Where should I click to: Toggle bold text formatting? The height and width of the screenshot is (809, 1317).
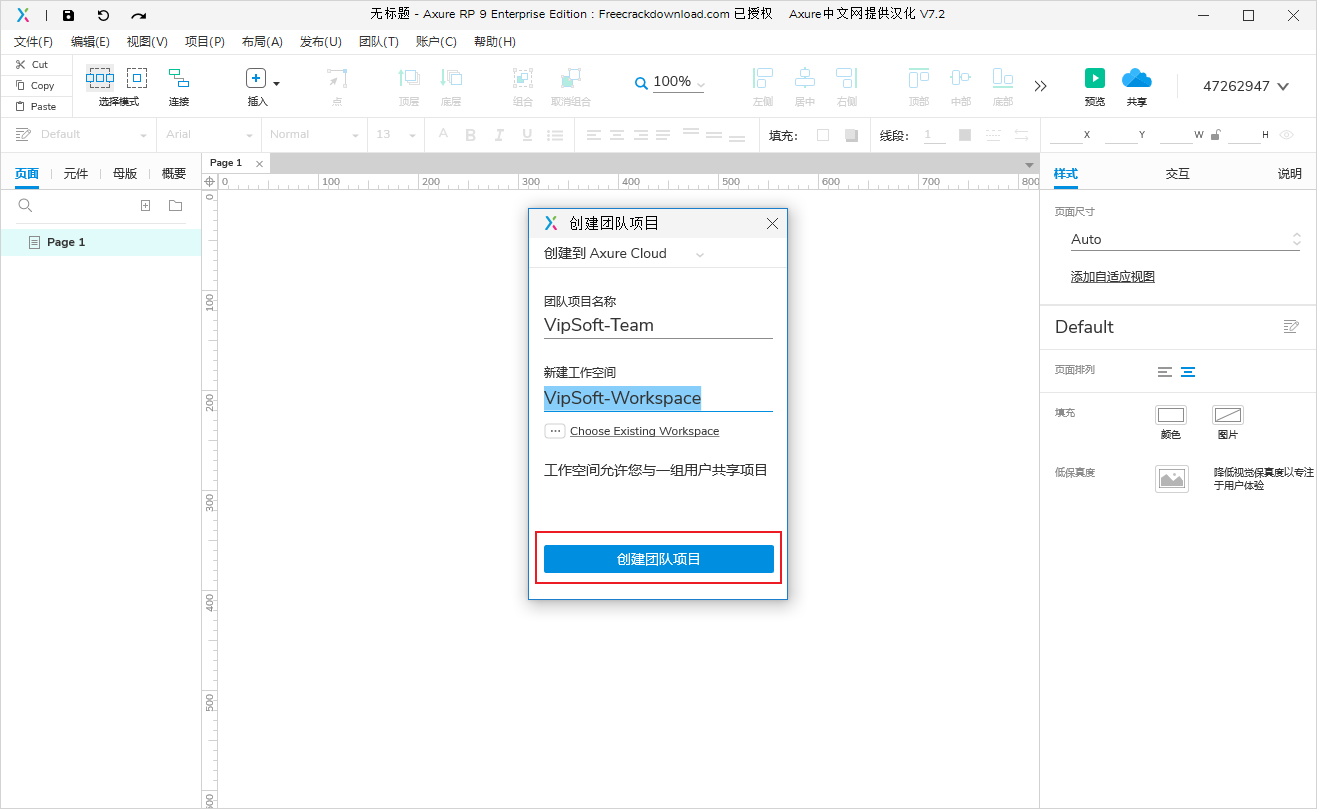point(470,135)
